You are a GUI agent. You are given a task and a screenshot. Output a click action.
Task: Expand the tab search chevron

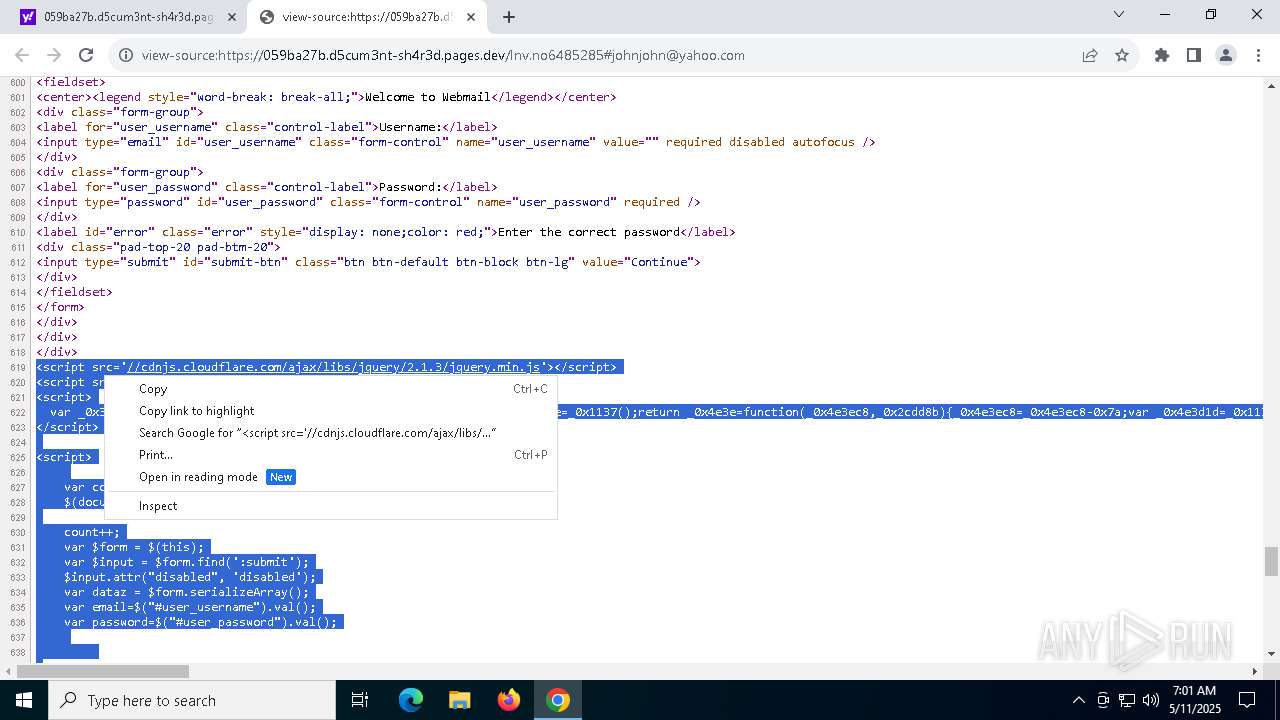click(x=1119, y=14)
